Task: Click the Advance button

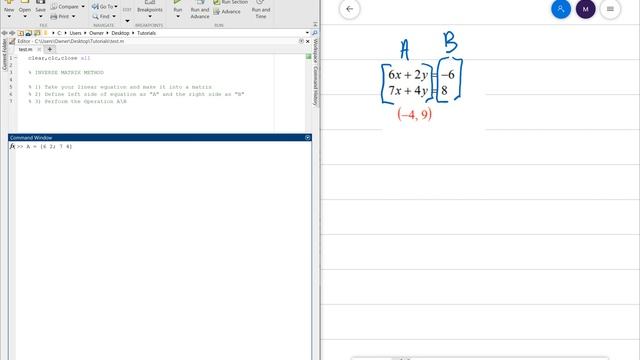Action: [227, 12]
